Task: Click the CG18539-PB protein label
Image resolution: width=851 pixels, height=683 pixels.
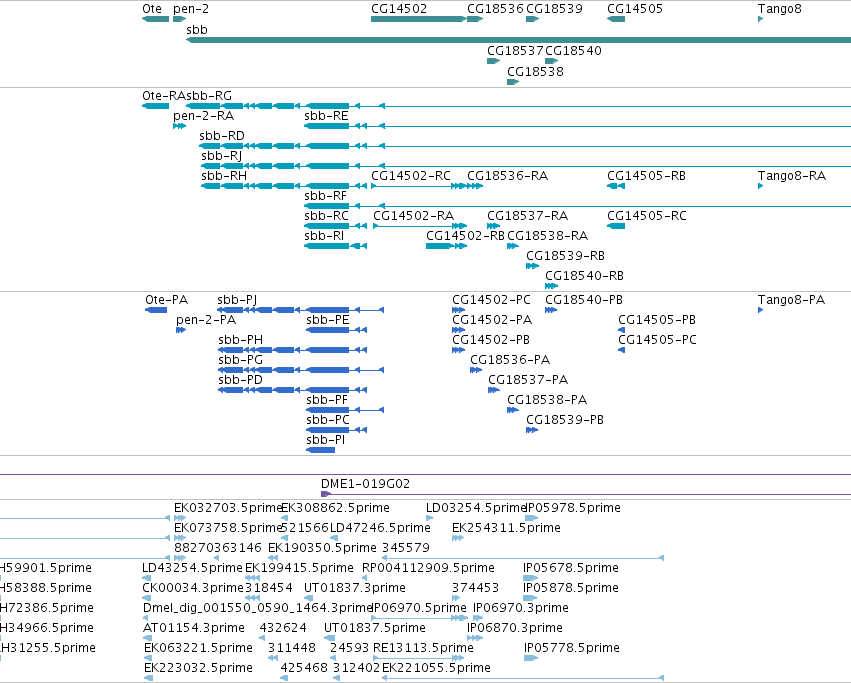Action: tap(565, 420)
